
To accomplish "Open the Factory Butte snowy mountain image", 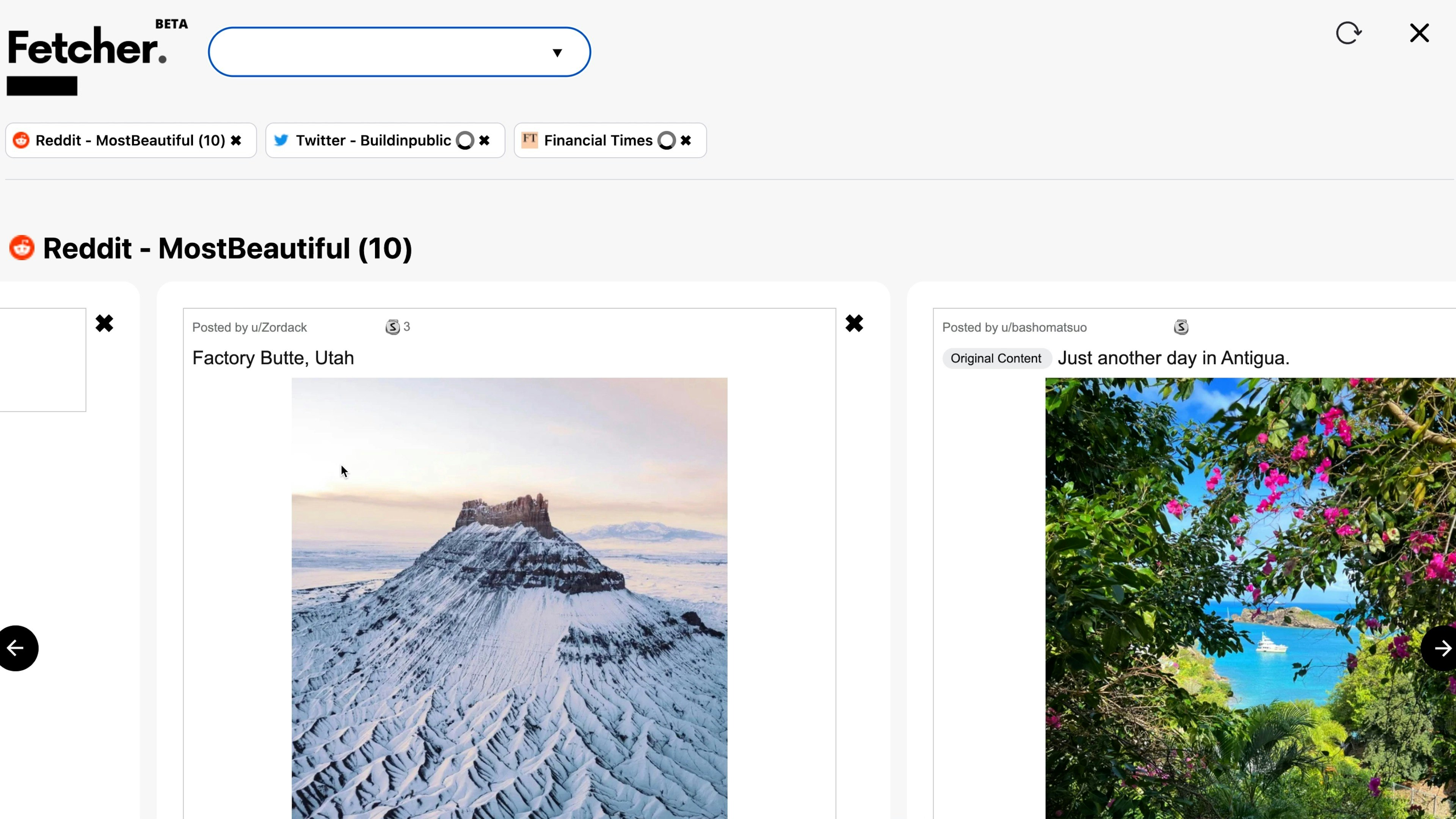I will pos(509,598).
